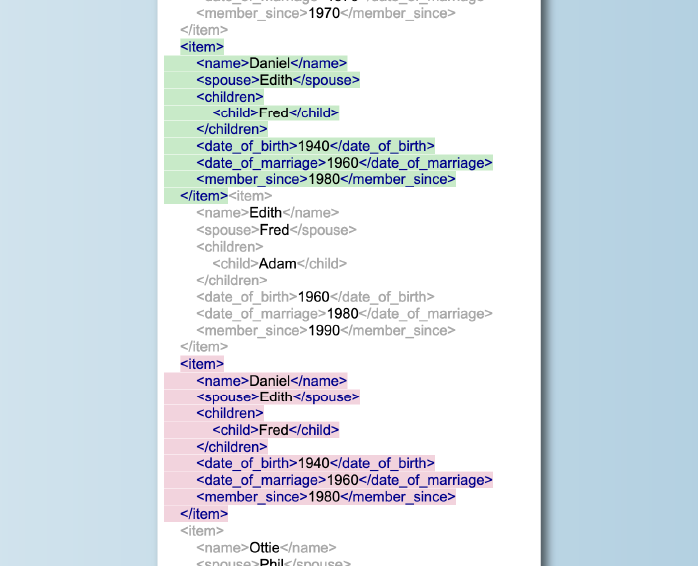
Task: Click the name Ottie line
Action: click(266, 548)
